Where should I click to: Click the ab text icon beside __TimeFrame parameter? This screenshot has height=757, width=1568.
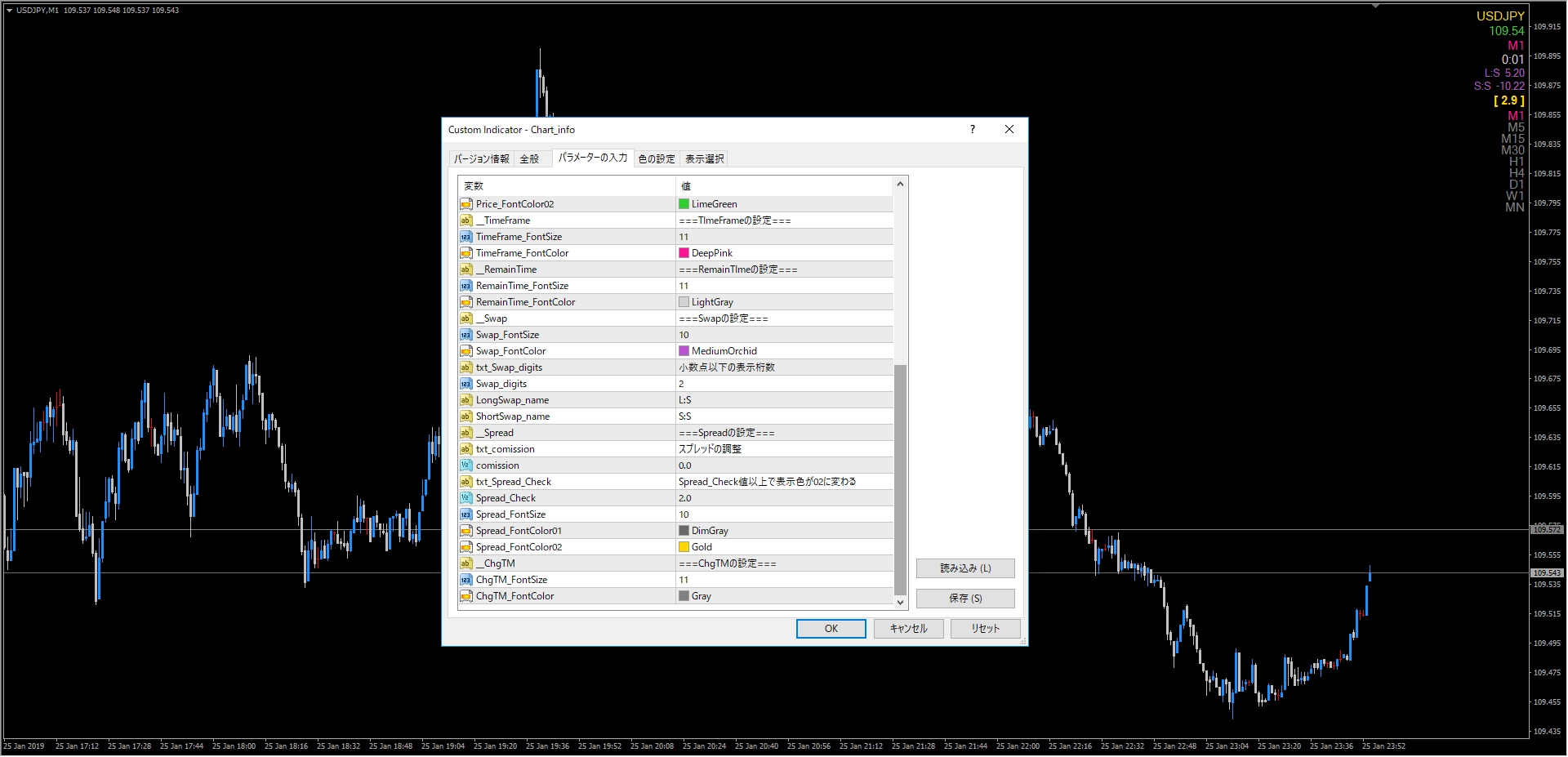click(466, 220)
